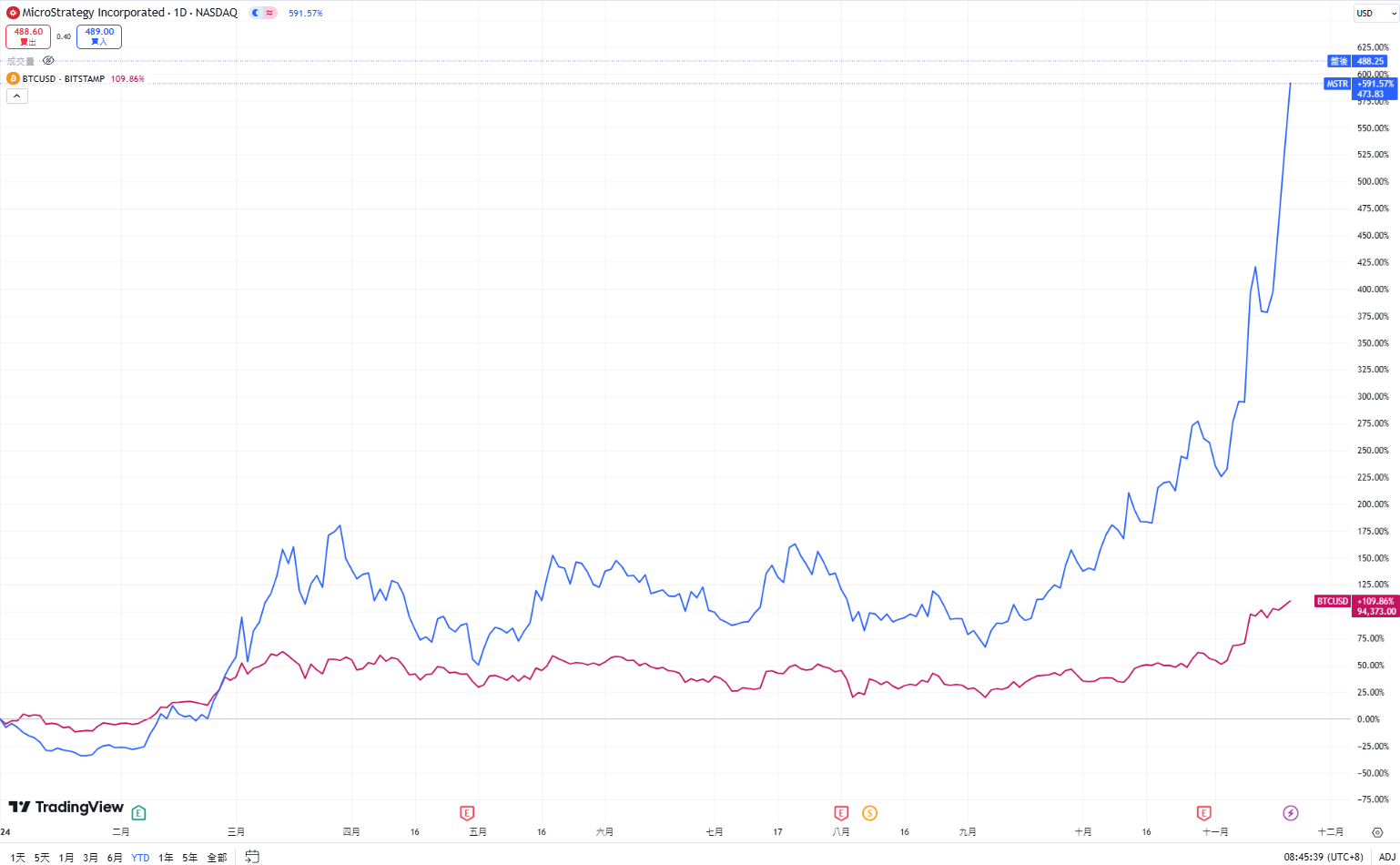This screenshot has width=1400, height=865.
Task: Click the 500.00% price scale label
Action: (1373, 182)
